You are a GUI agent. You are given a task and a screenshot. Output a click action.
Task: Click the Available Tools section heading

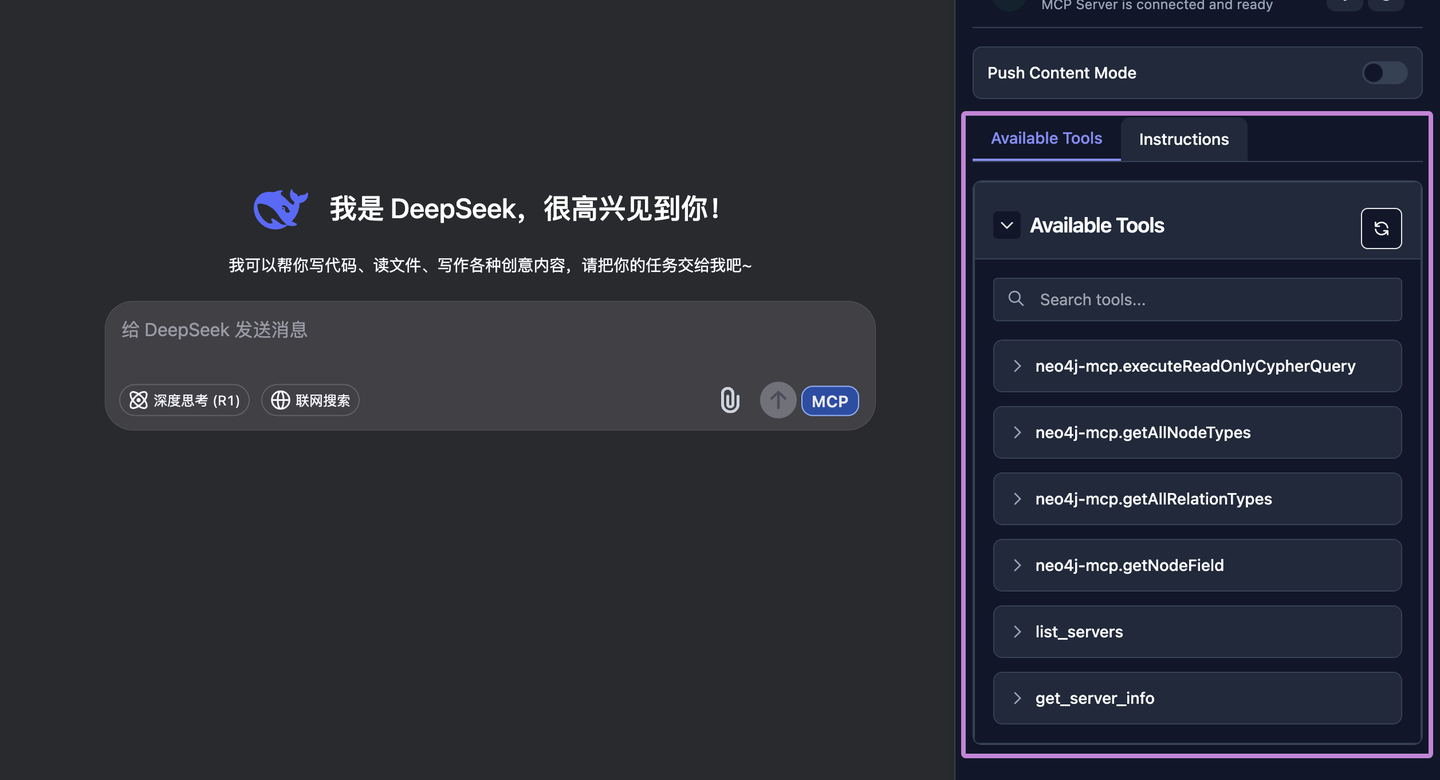pyautogui.click(x=1097, y=225)
